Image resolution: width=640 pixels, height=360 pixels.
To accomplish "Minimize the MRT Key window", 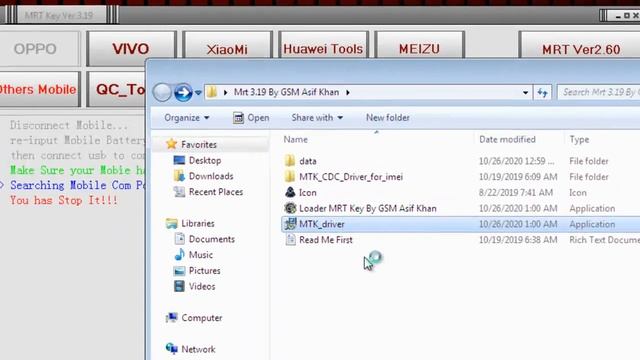I will [618, 16].
